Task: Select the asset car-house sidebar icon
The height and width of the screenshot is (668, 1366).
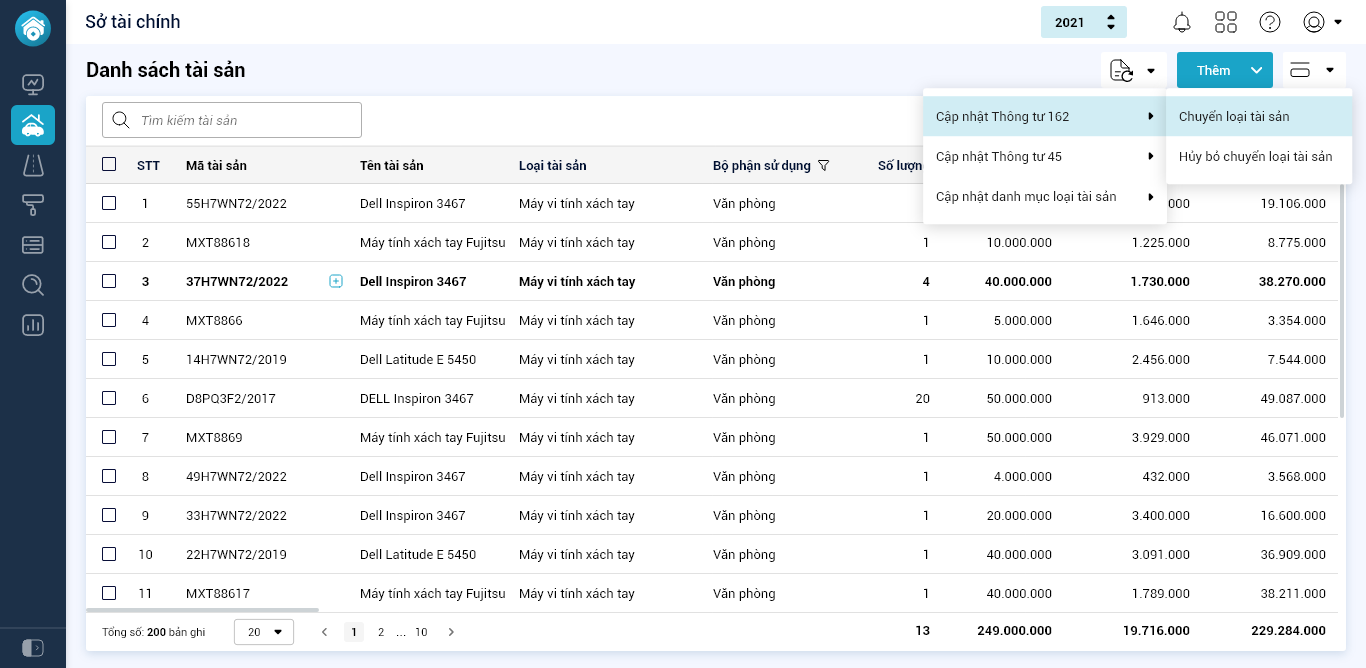Action: click(x=33, y=125)
